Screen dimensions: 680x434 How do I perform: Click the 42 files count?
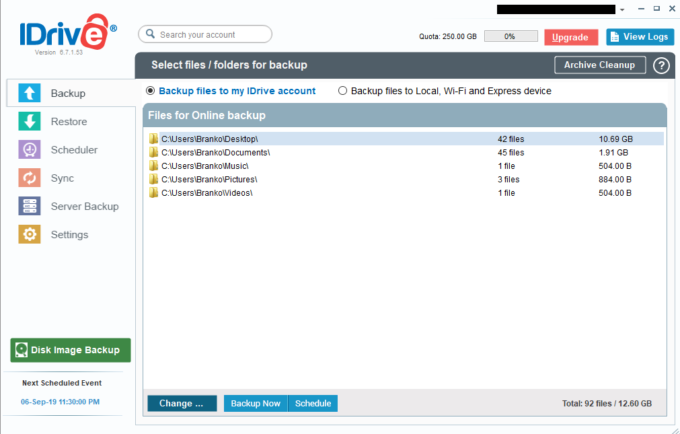(511, 139)
